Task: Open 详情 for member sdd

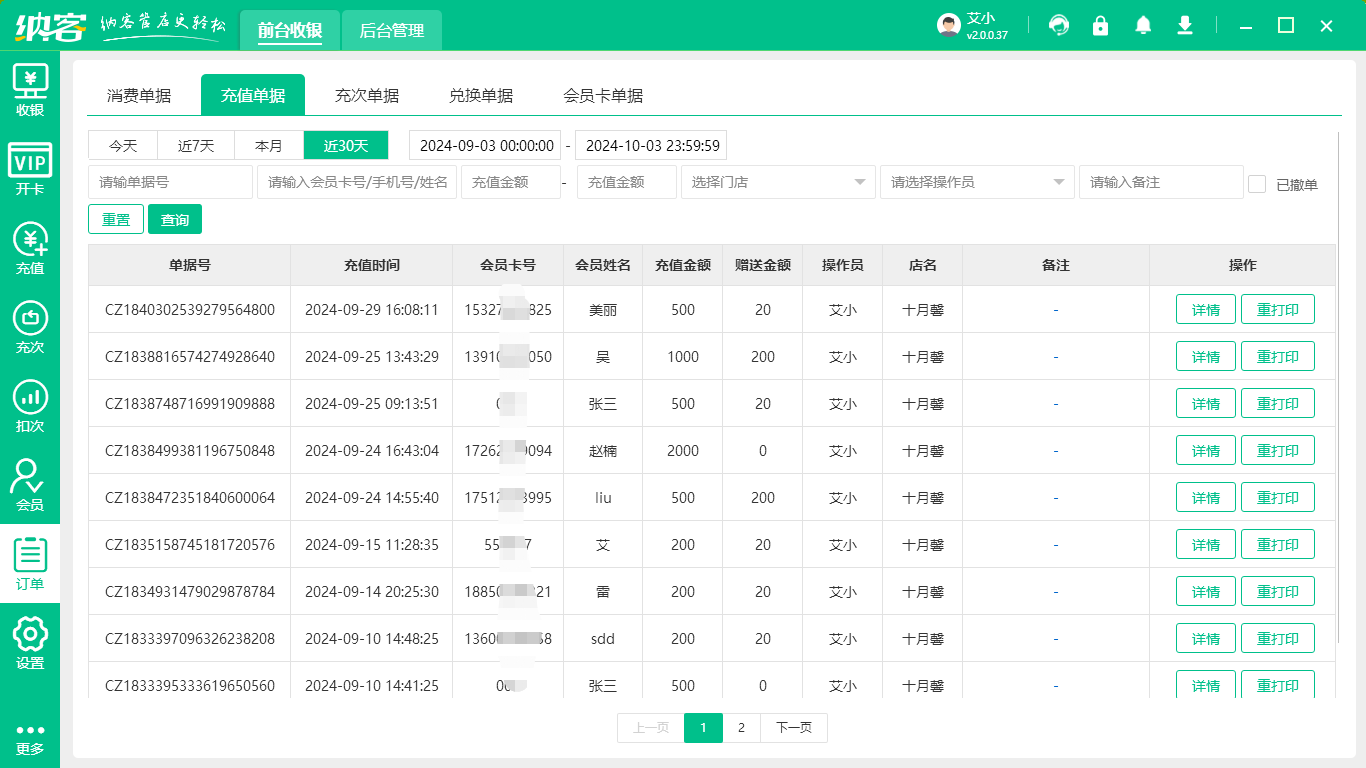Action: click(1206, 639)
